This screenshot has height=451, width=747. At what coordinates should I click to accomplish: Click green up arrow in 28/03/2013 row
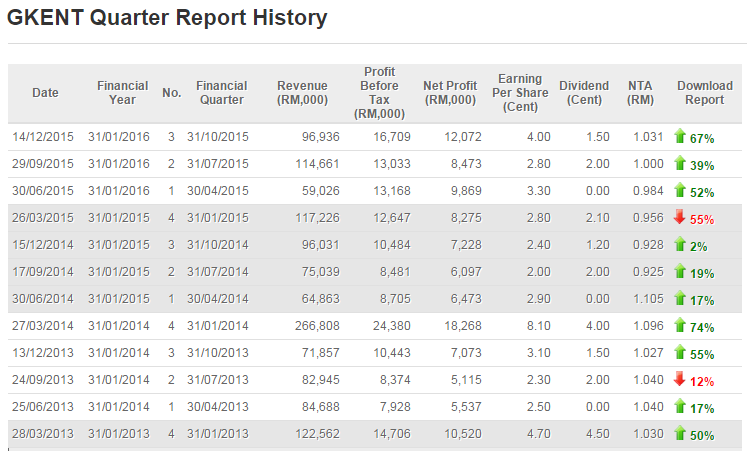(x=680, y=433)
